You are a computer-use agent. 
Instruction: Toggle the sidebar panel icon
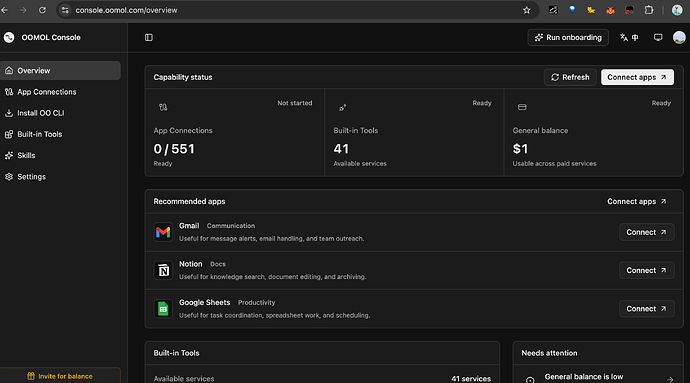coord(149,37)
